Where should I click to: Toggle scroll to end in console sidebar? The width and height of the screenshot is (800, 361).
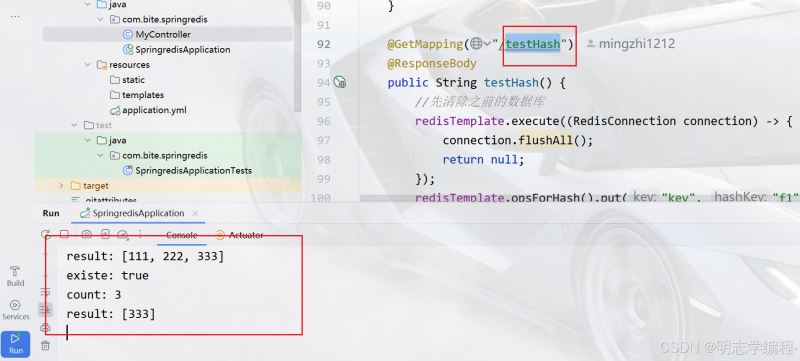pos(45,309)
